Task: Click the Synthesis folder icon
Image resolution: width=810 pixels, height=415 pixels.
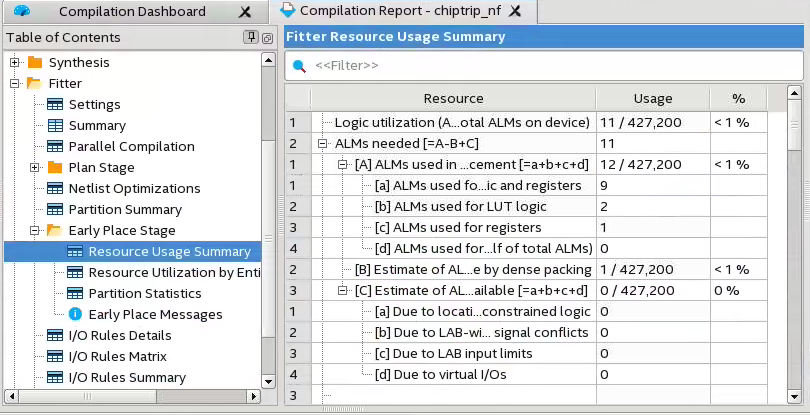Action: (35, 62)
